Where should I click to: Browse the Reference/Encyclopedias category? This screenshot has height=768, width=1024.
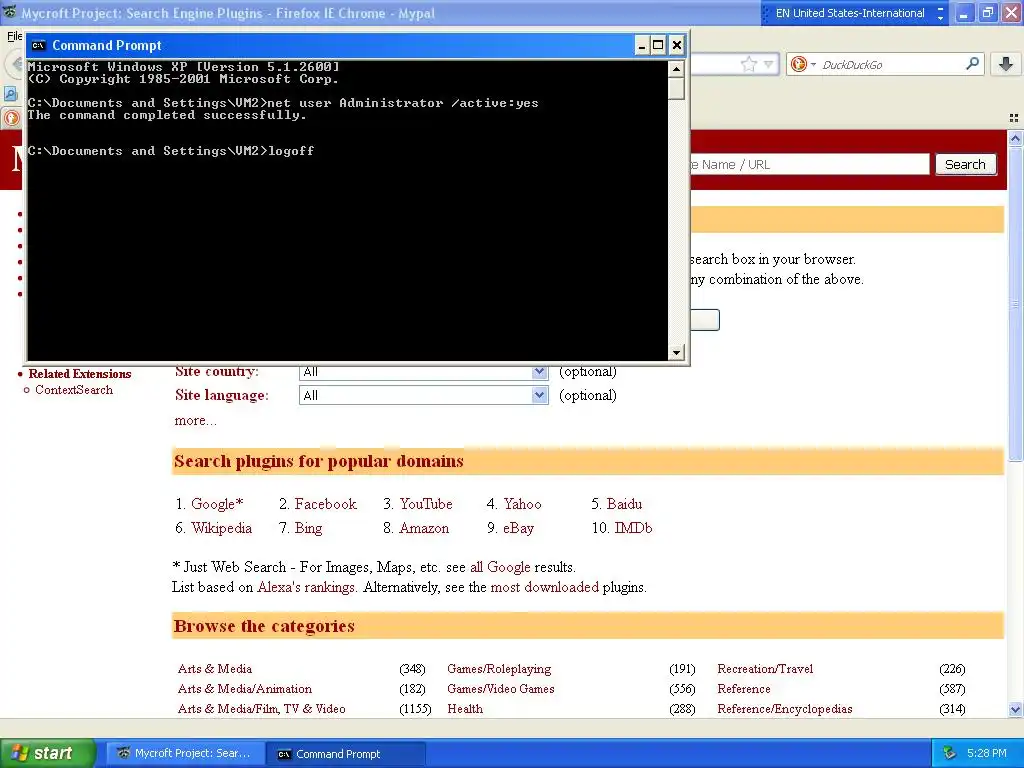[x=785, y=709]
